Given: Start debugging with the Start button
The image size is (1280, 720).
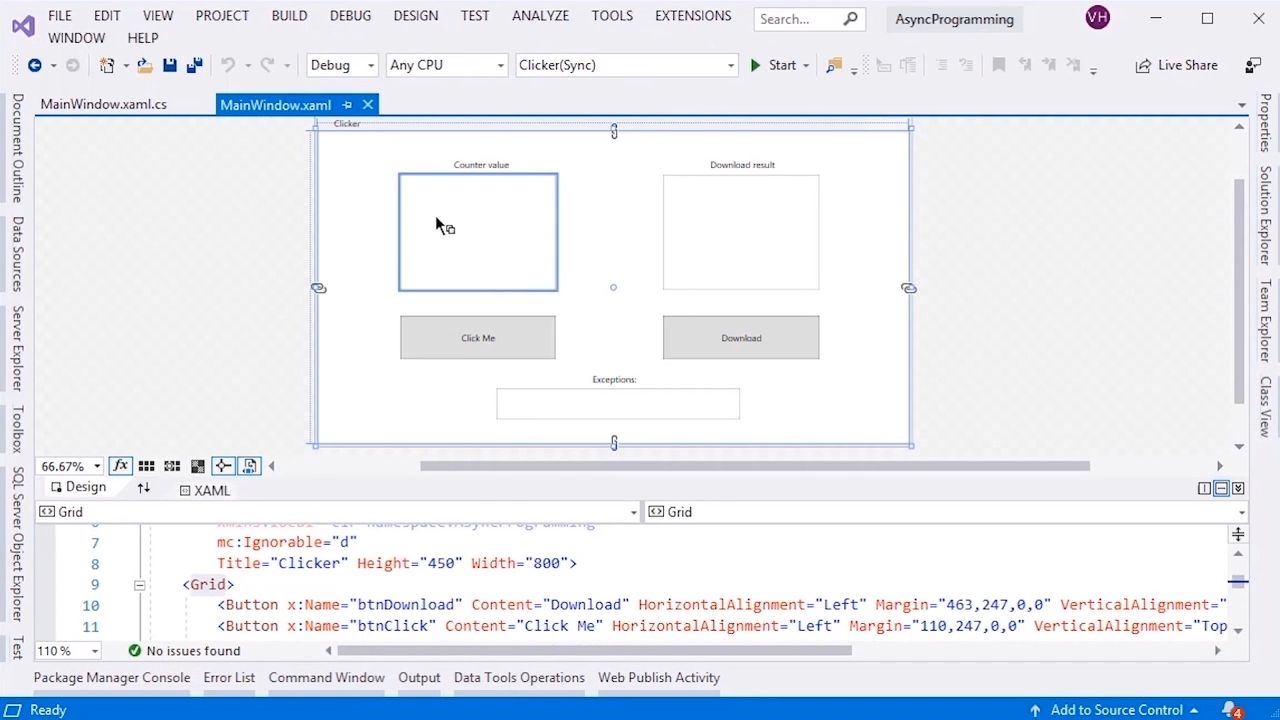Looking at the screenshot, I should [x=773, y=65].
